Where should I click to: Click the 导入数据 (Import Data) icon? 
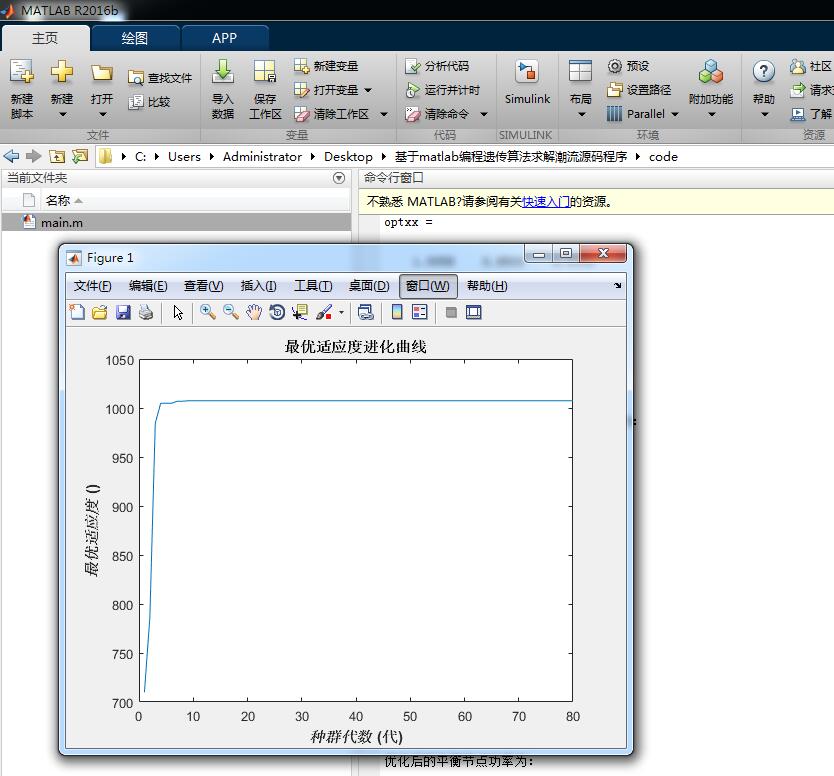point(222,72)
